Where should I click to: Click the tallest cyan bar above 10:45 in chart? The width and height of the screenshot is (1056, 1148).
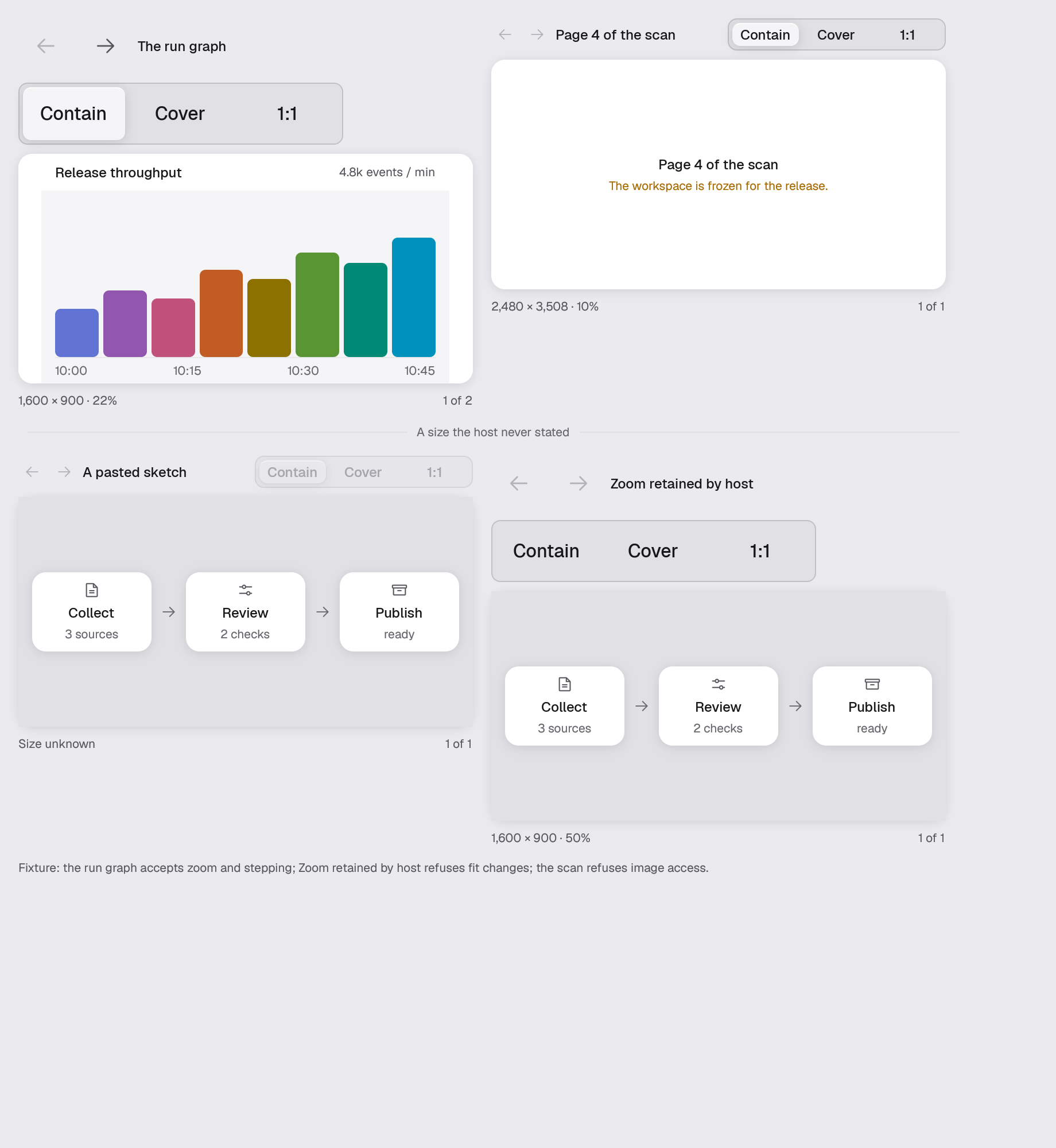tap(414, 297)
